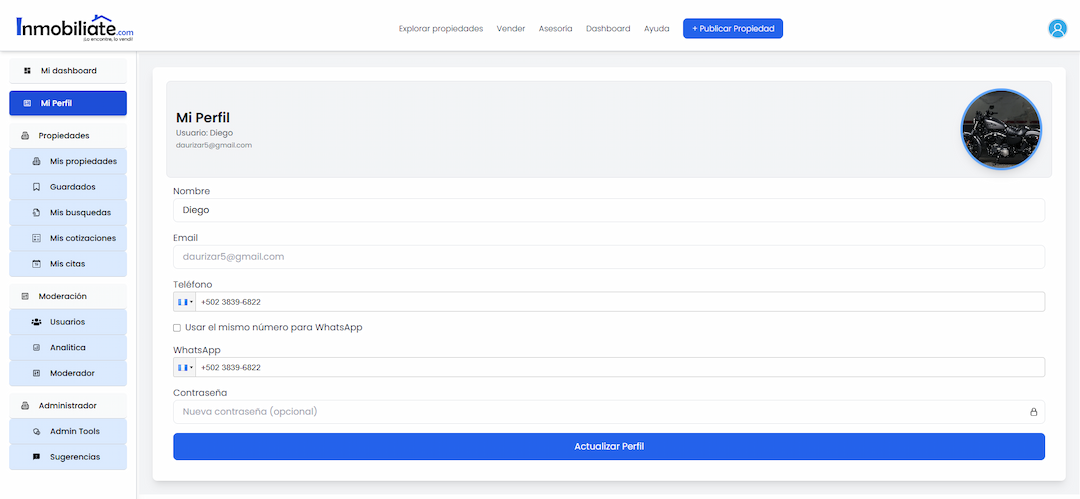This screenshot has width=1080, height=499.
Task: Click the Mi dashboard grid icon
Action: tap(28, 71)
